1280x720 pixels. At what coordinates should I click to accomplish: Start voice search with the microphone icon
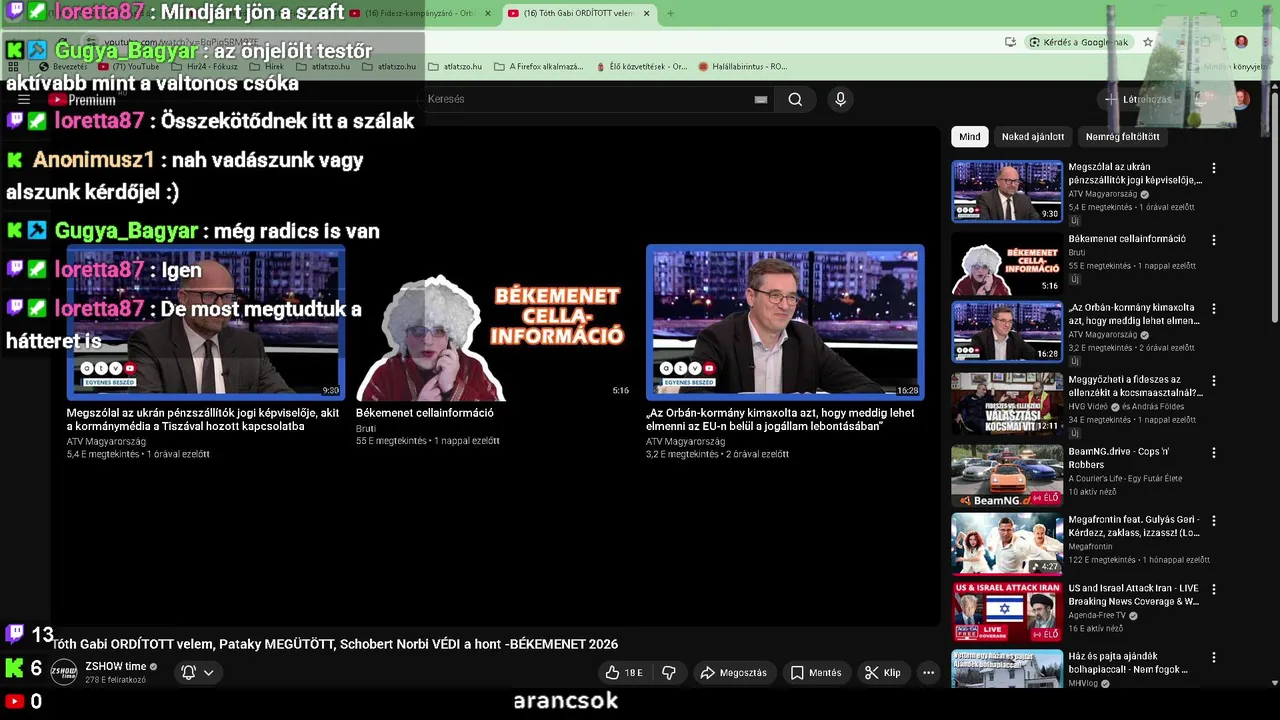point(840,99)
